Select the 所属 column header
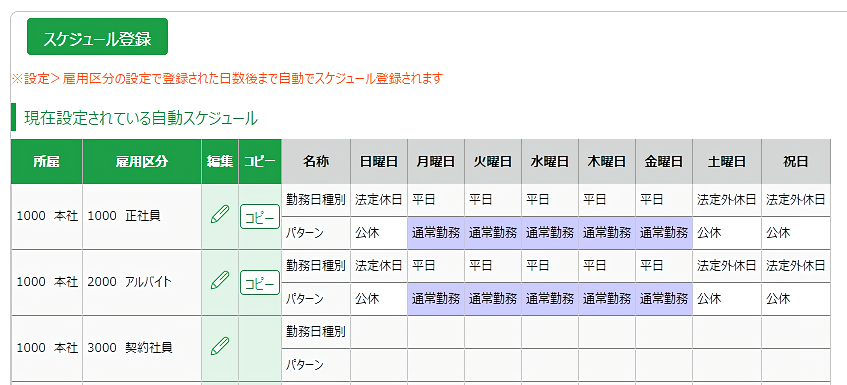 pos(46,161)
